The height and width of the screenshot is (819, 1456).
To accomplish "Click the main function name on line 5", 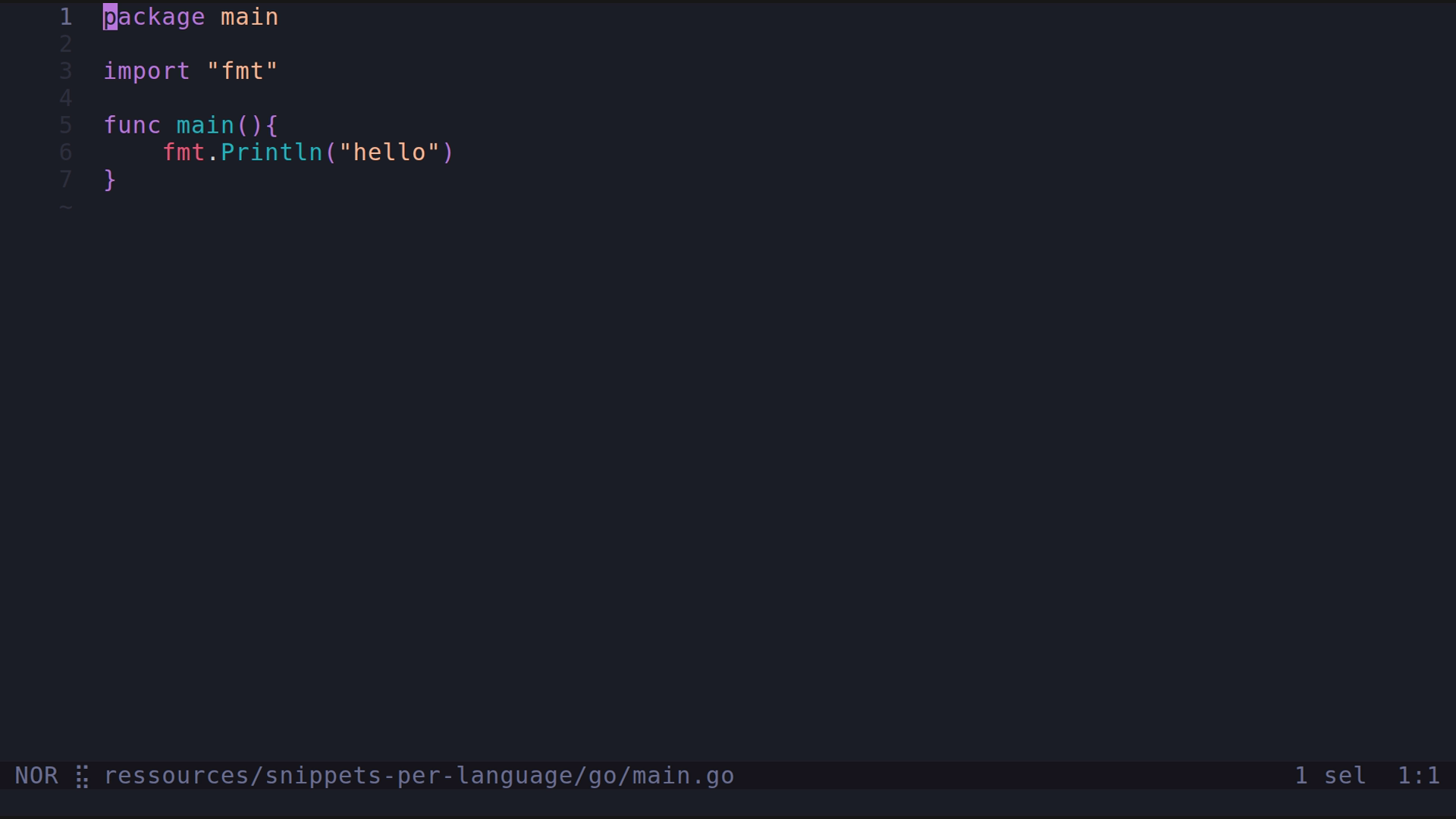I will click(205, 125).
